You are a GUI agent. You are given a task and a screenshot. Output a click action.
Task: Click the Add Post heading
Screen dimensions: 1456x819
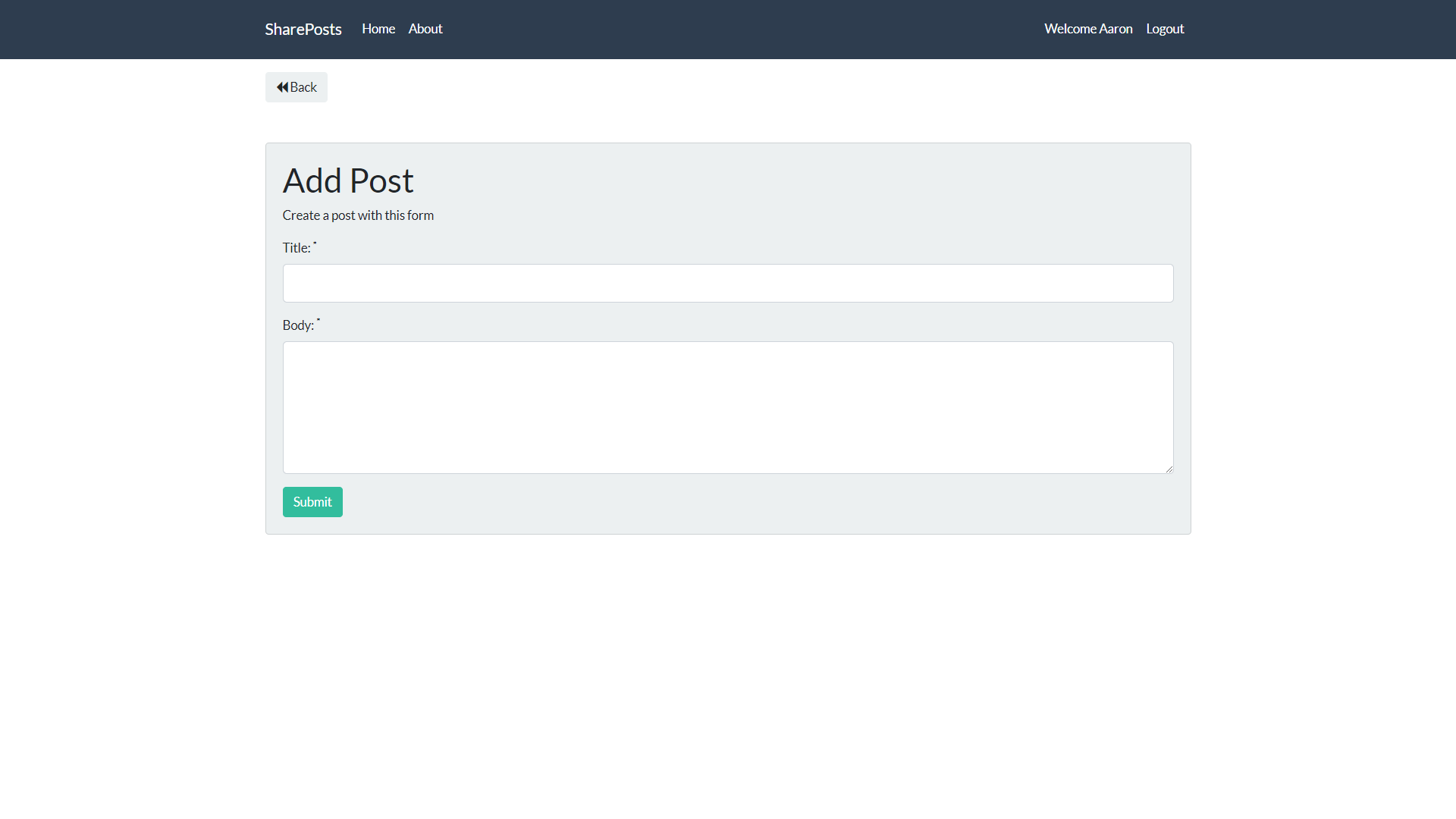click(348, 180)
